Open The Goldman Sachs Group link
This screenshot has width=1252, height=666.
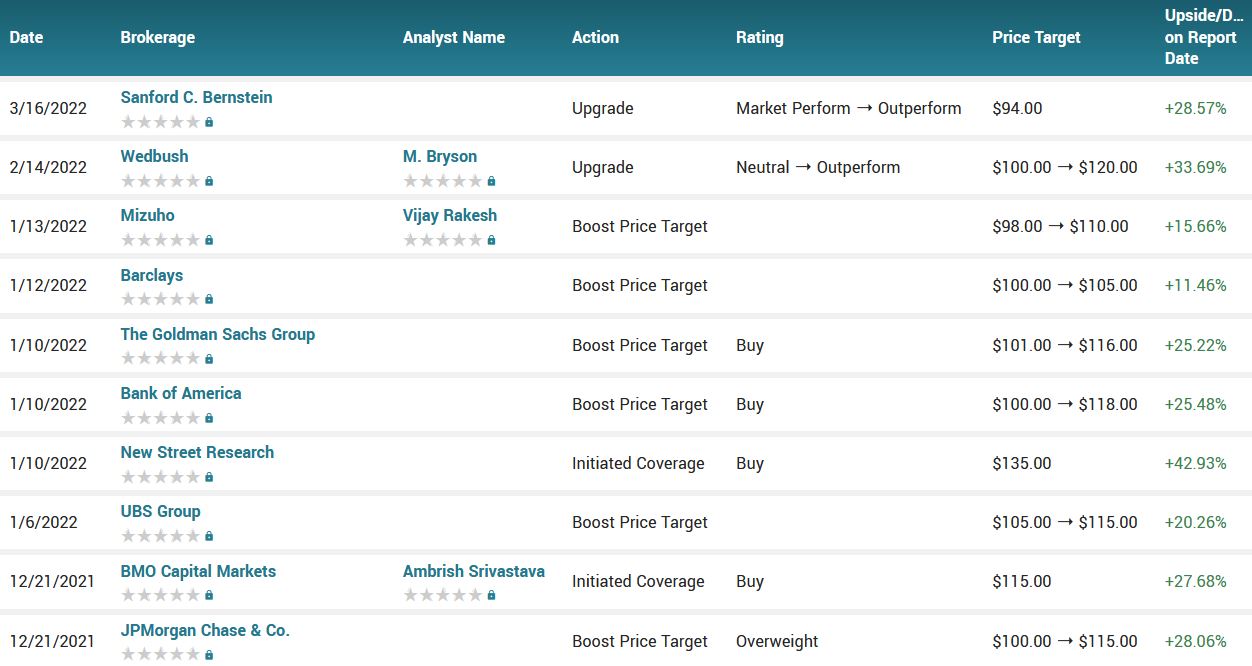(218, 334)
